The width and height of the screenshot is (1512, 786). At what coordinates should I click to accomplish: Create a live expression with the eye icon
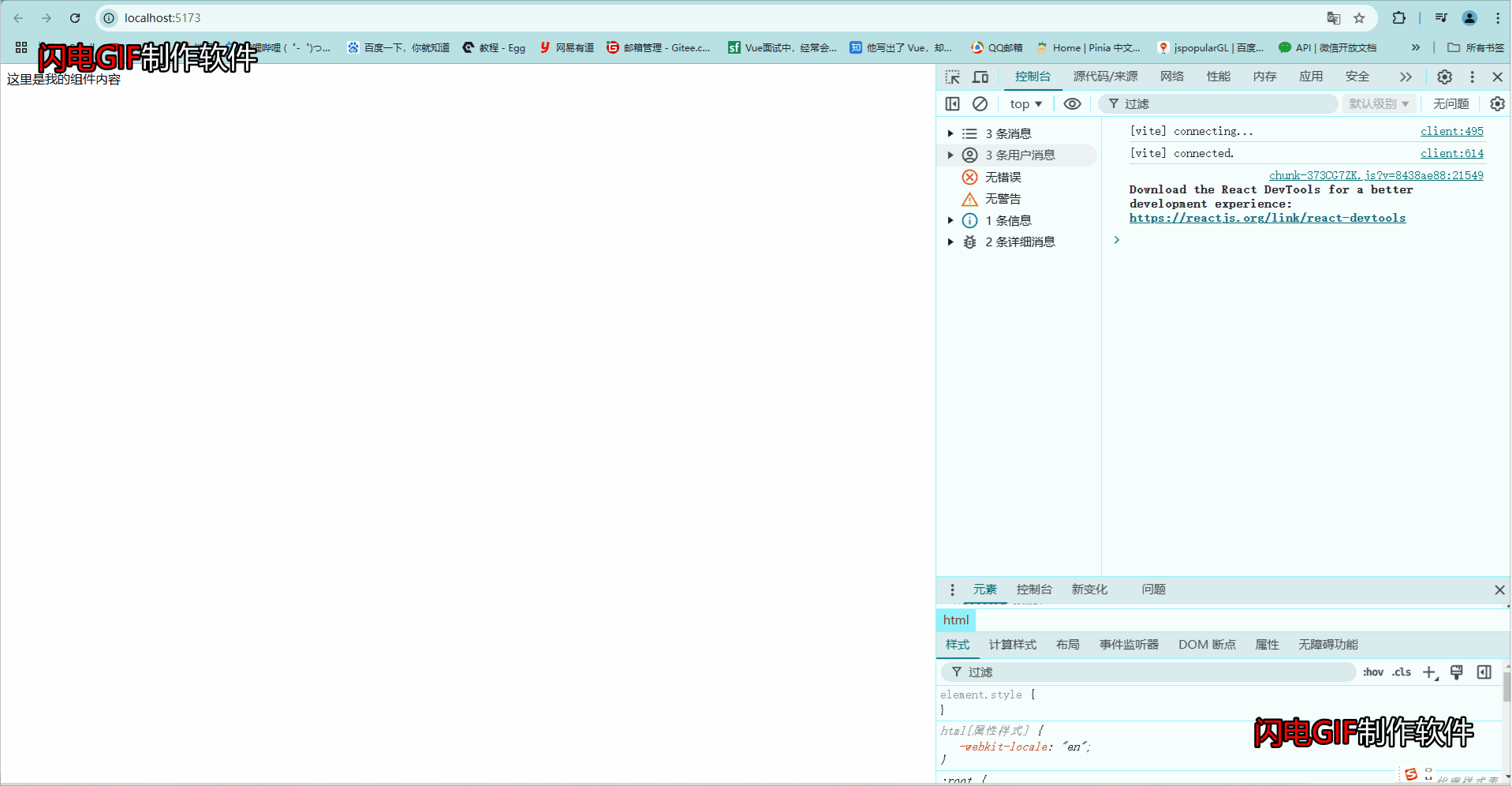tap(1072, 103)
